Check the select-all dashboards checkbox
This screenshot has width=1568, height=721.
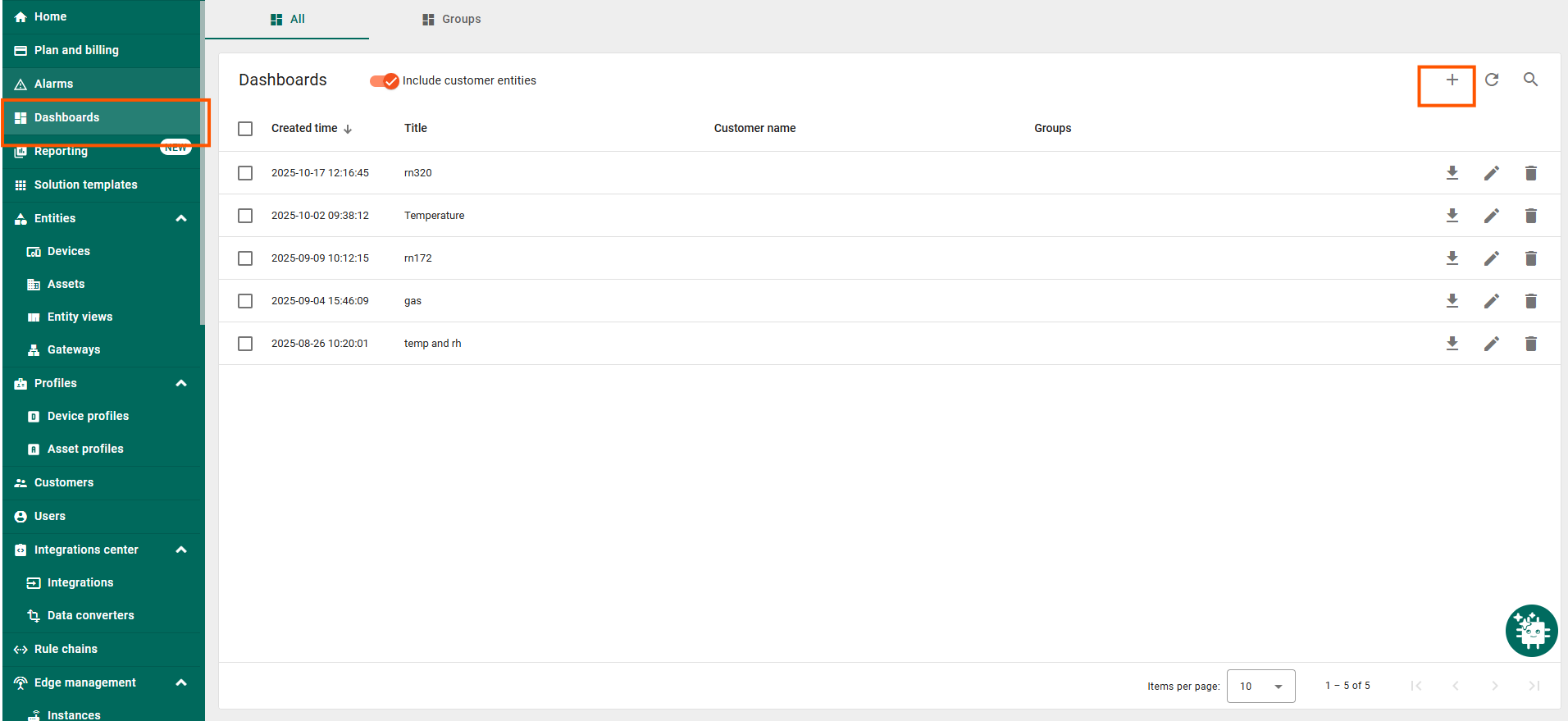click(x=245, y=129)
